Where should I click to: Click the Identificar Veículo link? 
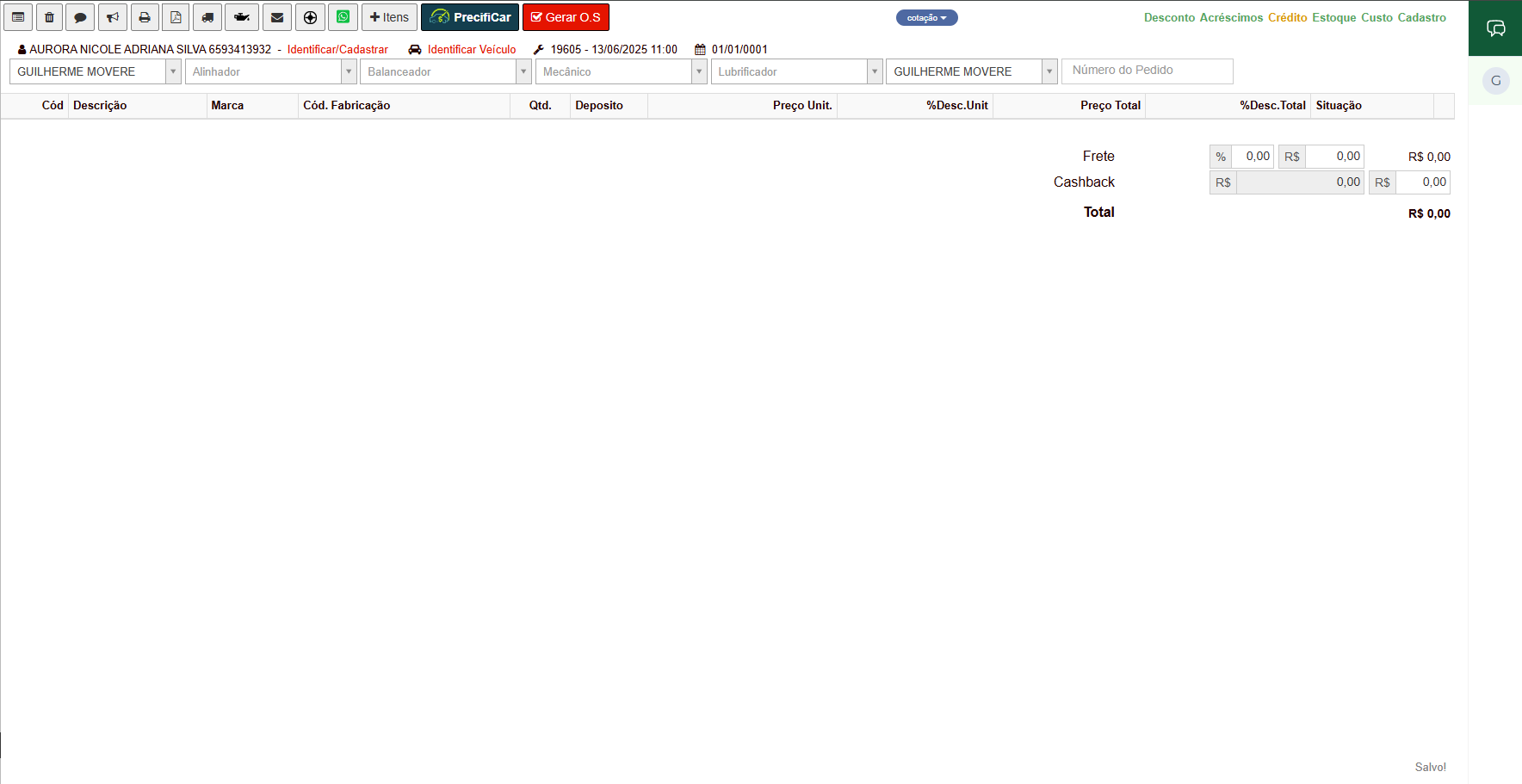(472, 50)
